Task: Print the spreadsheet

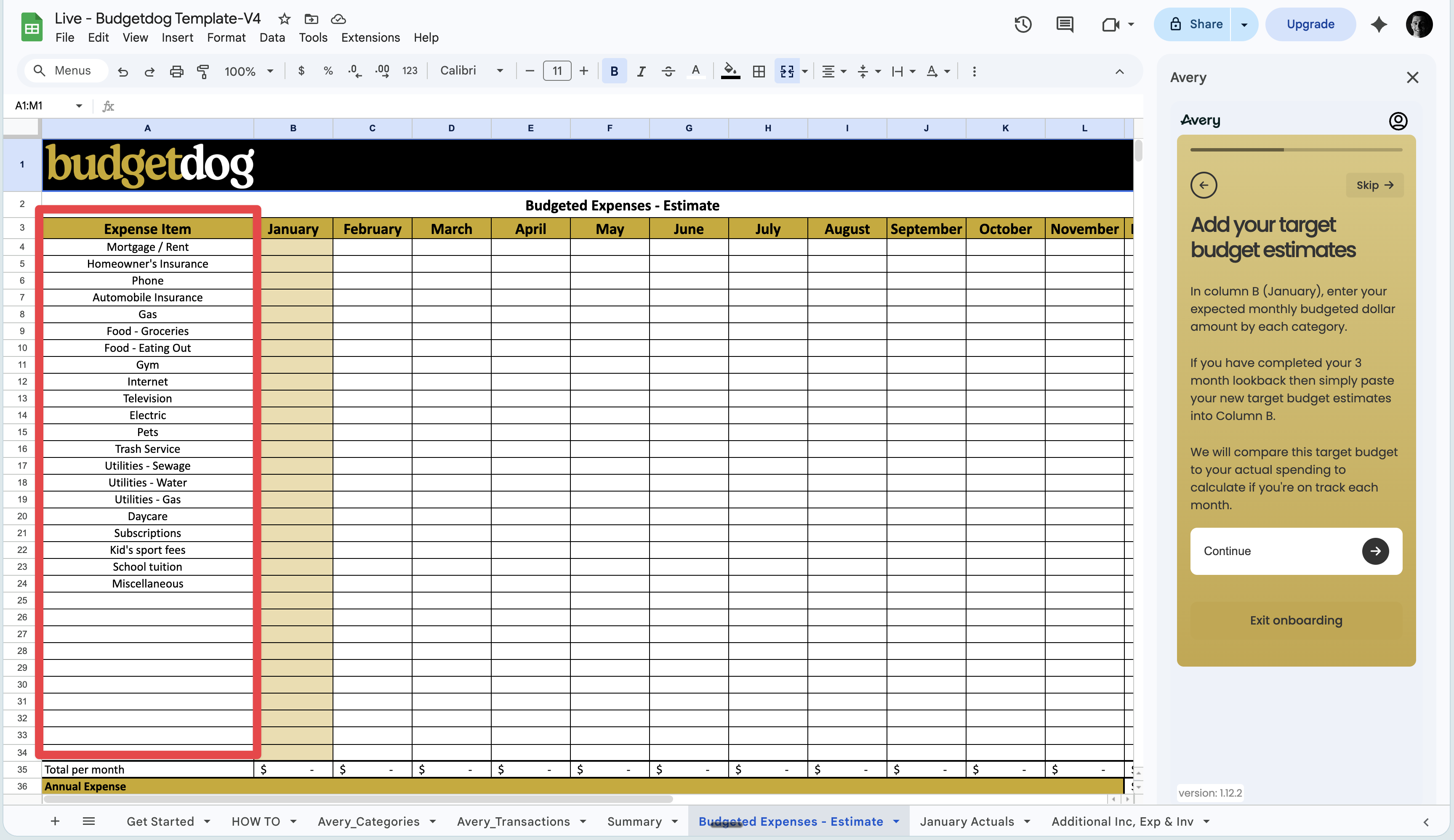Action: tap(176, 71)
